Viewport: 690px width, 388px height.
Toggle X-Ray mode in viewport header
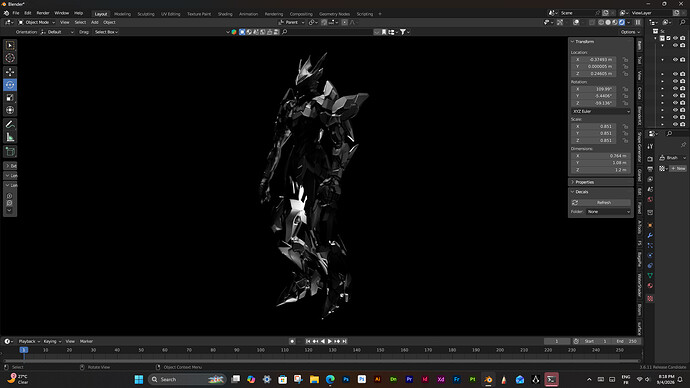coord(592,22)
